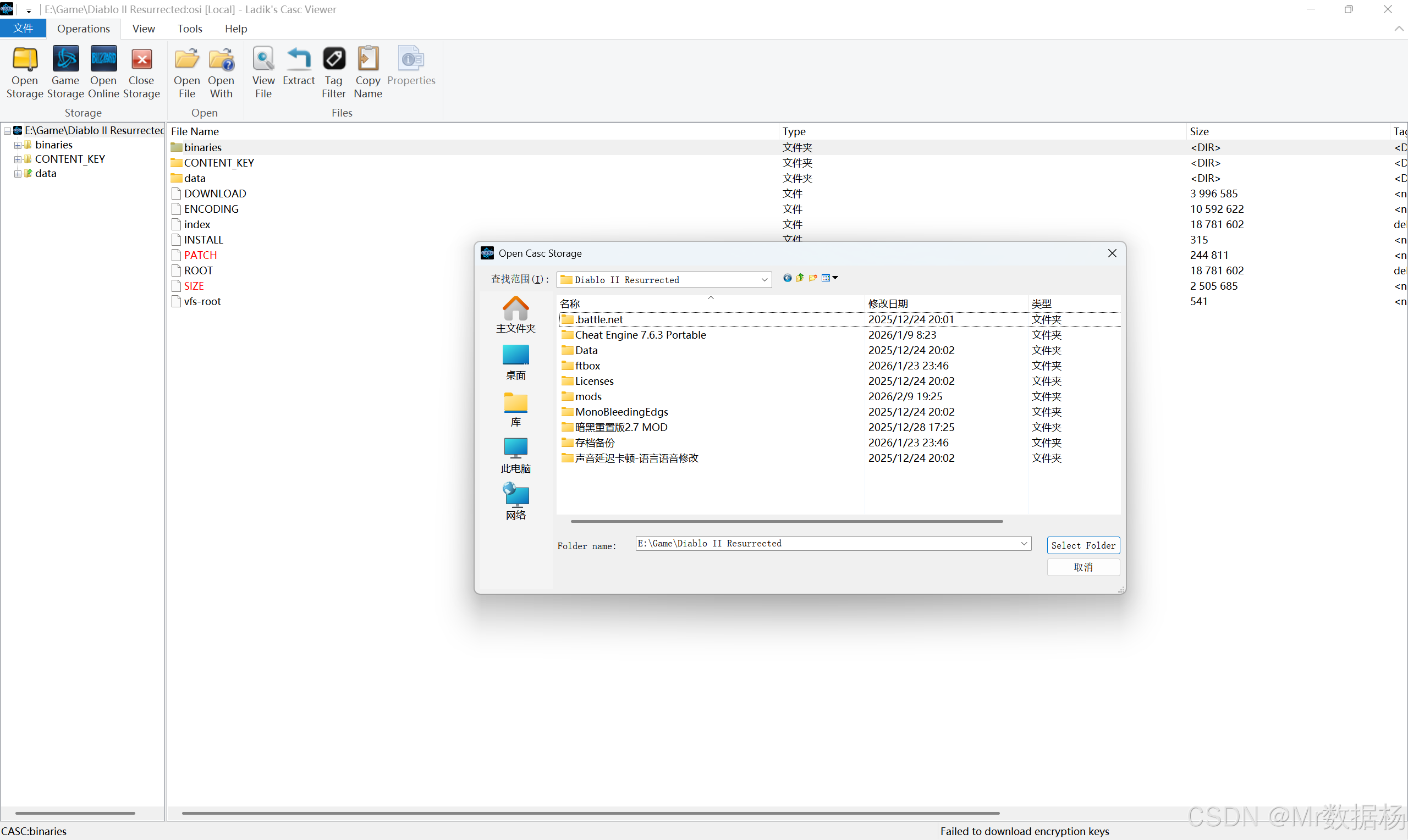
Task: Click the create new folder icon in the dialog
Action: pos(813,278)
